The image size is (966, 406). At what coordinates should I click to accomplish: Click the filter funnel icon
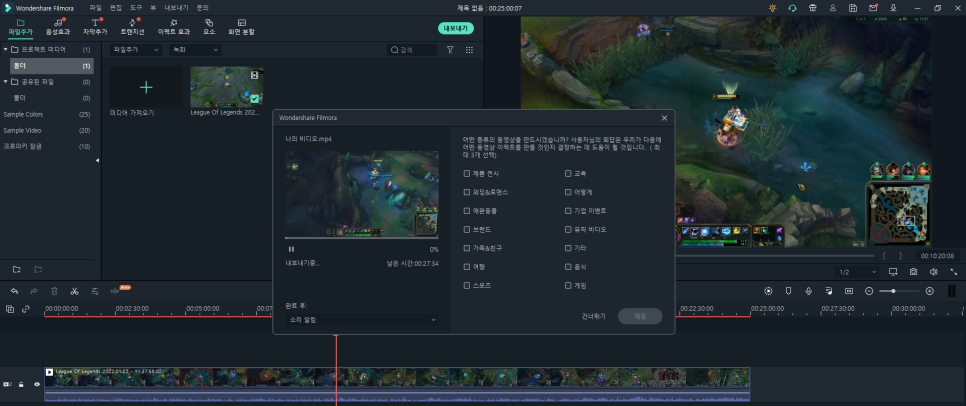[x=450, y=50]
